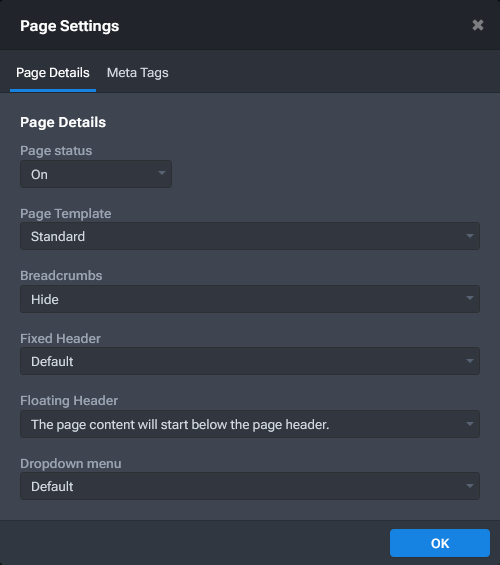Open the Fixed Header dropdown
Viewport: 500px width, 565px height.
click(250, 361)
